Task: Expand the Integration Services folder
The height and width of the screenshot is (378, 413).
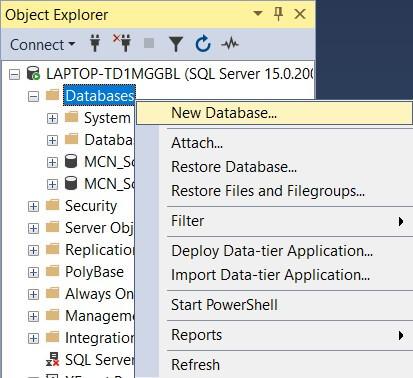Action: pyautogui.click(x=33, y=338)
